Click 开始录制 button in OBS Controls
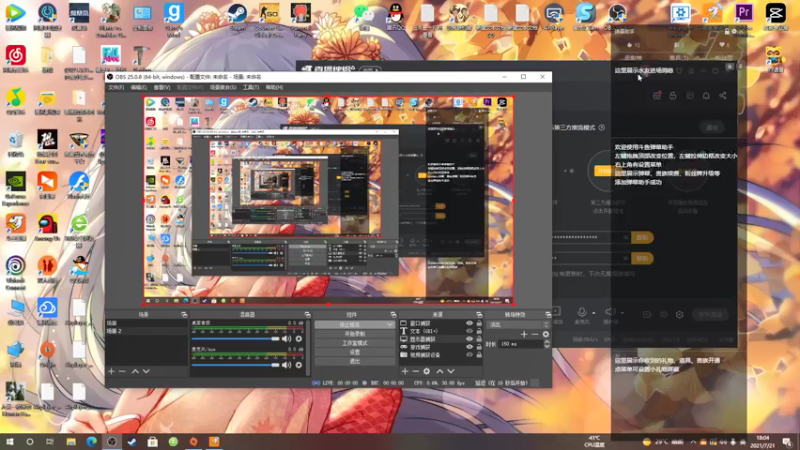Viewport: 800px width, 450px height. [x=355, y=334]
